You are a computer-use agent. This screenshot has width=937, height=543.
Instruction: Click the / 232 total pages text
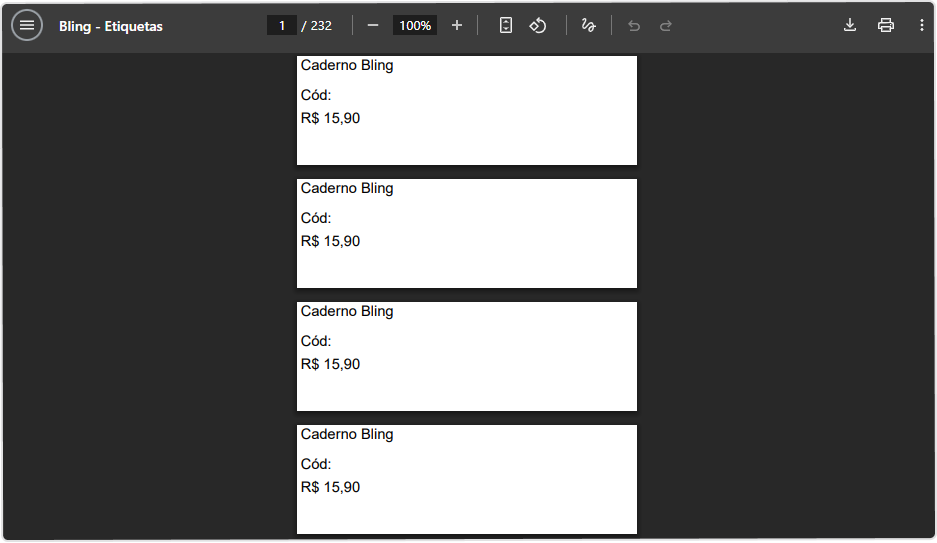point(317,26)
